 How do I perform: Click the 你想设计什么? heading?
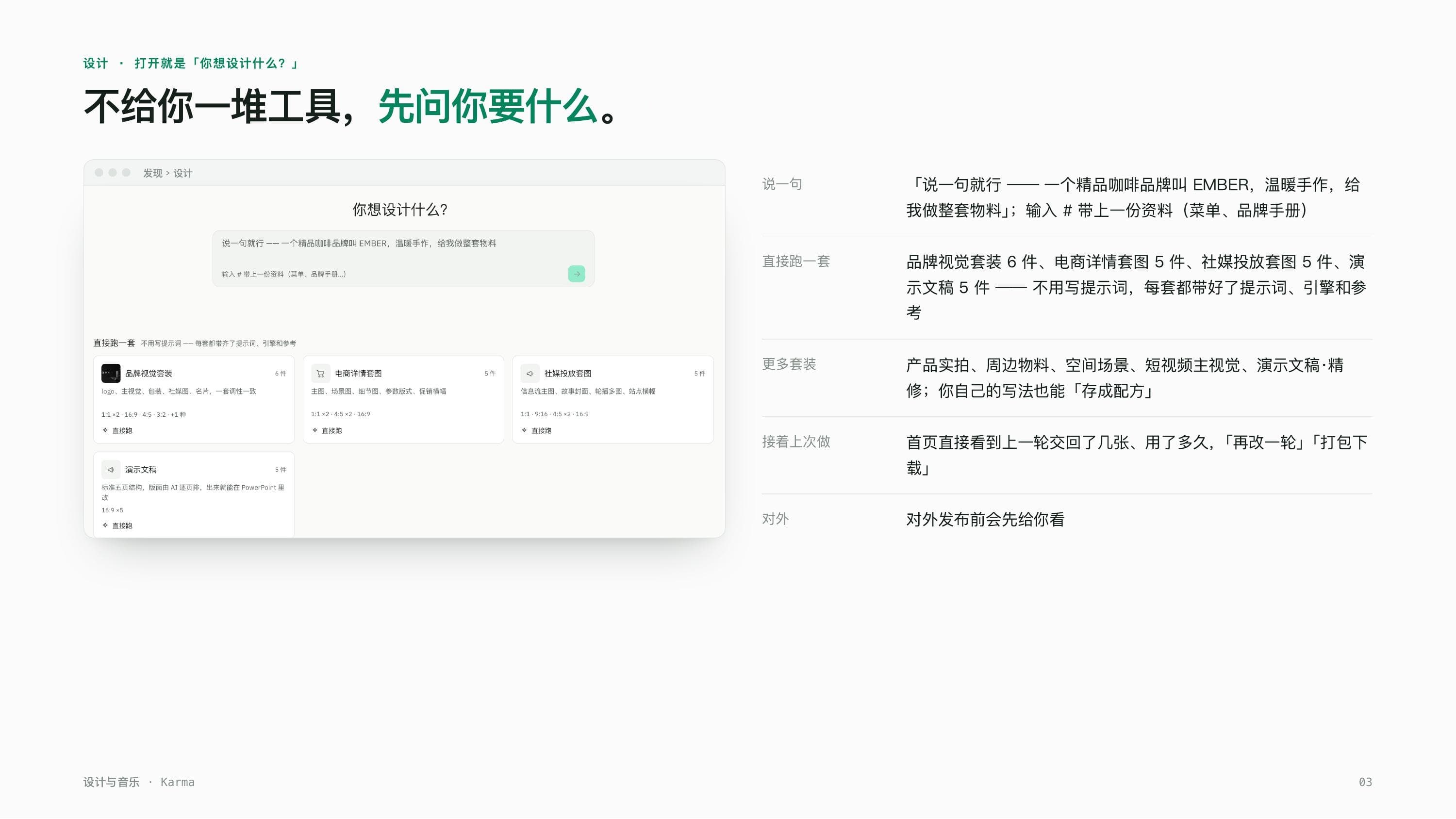pyautogui.click(x=400, y=210)
